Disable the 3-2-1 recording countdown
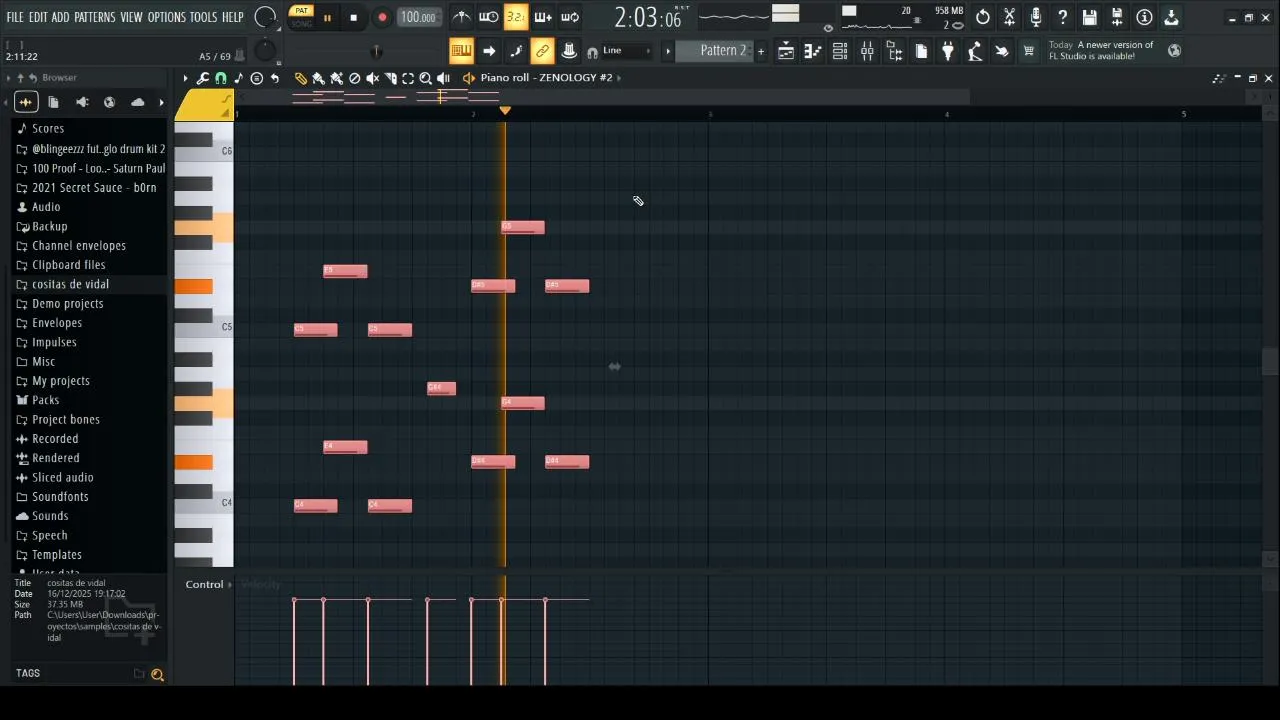The width and height of the screenshot is (1280, 720). coord(515,17)
